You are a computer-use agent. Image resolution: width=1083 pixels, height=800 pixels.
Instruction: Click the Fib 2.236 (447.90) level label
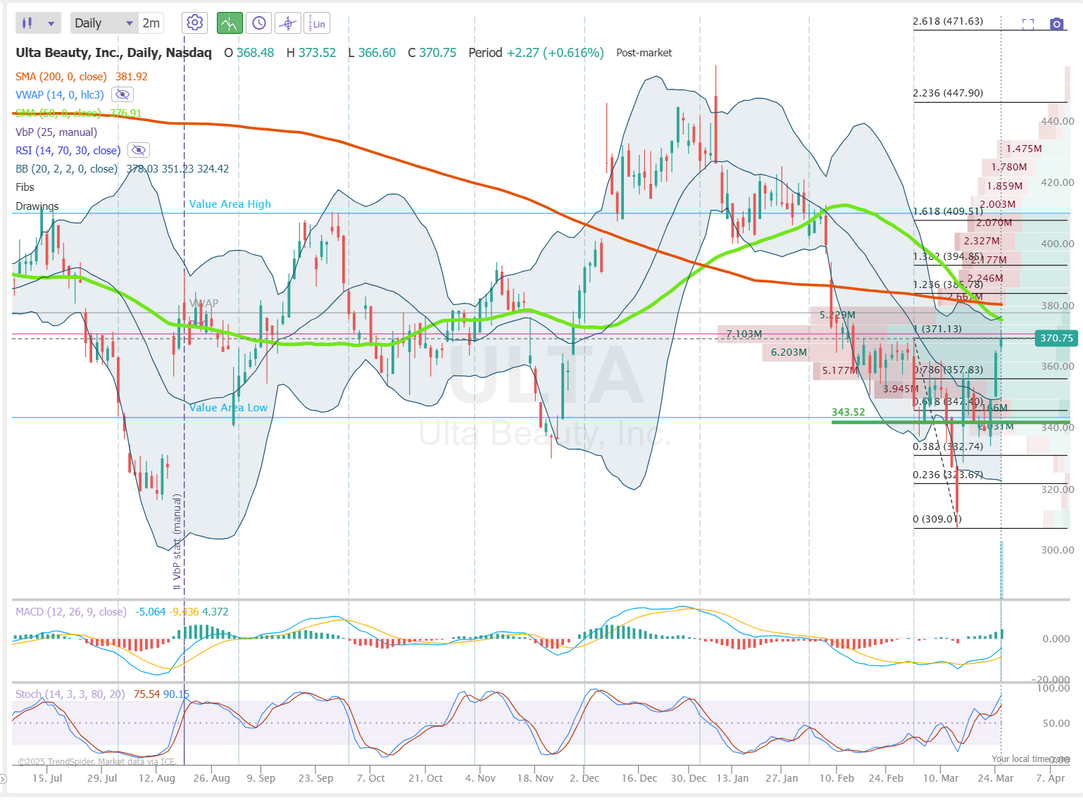(x=948, y=93)
